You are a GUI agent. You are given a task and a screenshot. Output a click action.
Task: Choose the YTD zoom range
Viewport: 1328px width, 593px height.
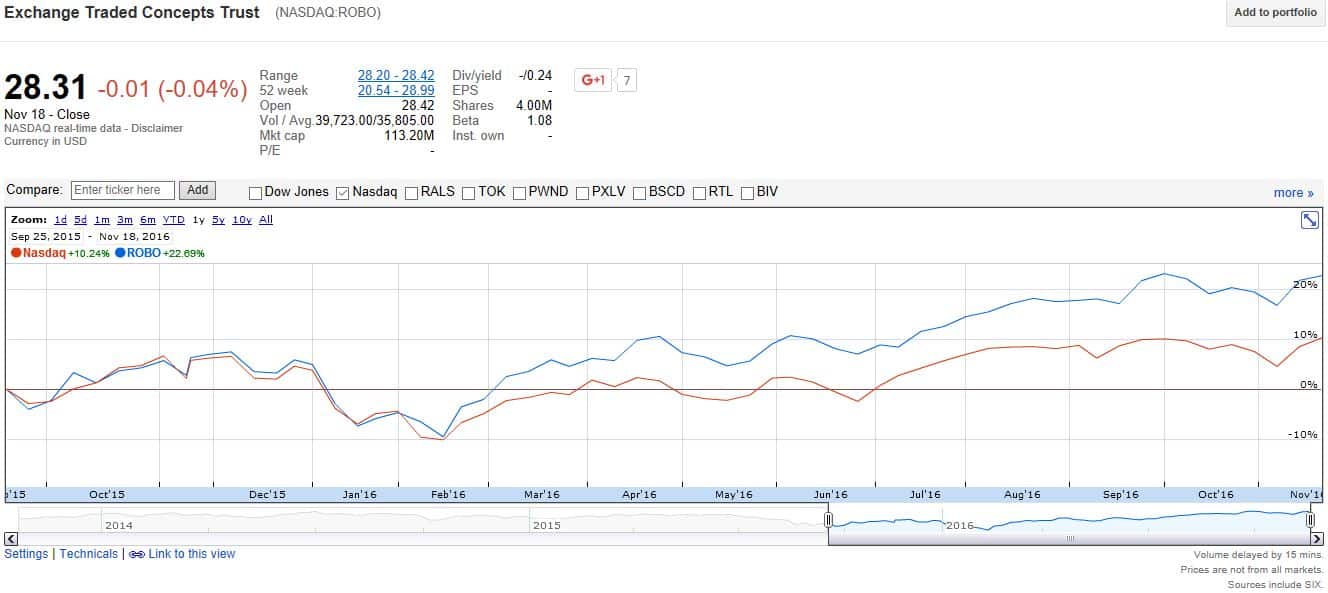coord(174,220)
